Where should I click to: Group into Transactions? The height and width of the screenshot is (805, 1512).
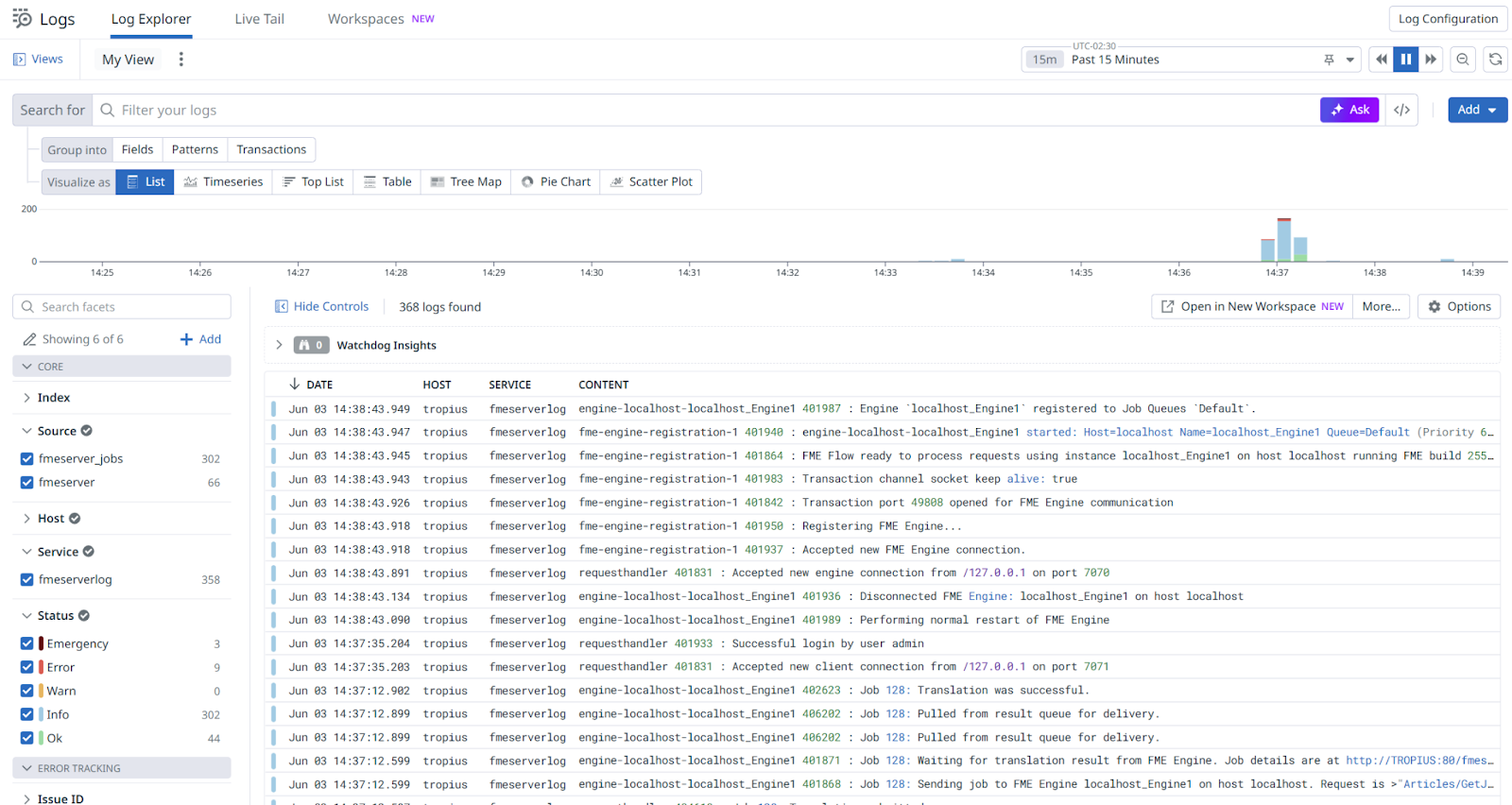tap(271, 149)
